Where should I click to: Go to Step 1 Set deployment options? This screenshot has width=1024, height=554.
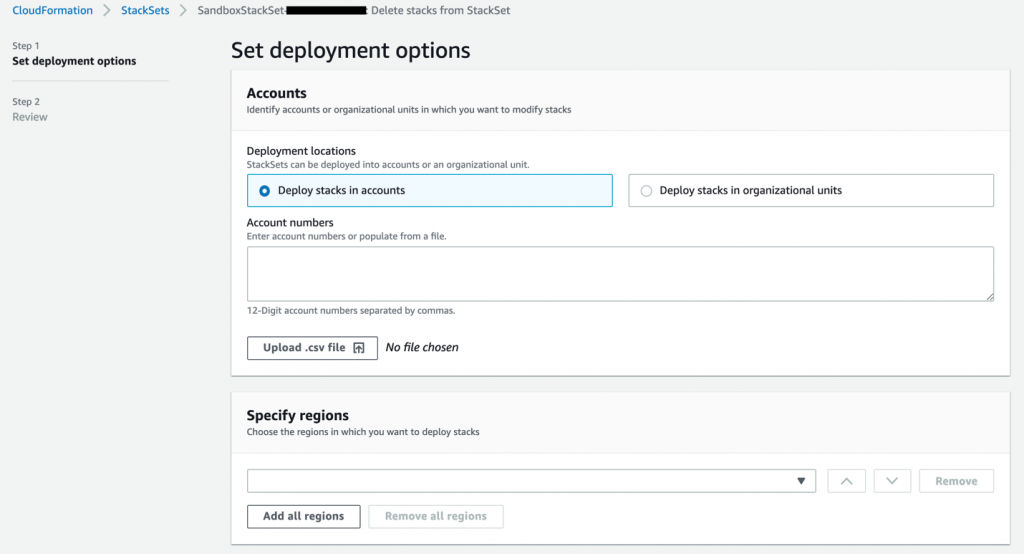[74, 61]
